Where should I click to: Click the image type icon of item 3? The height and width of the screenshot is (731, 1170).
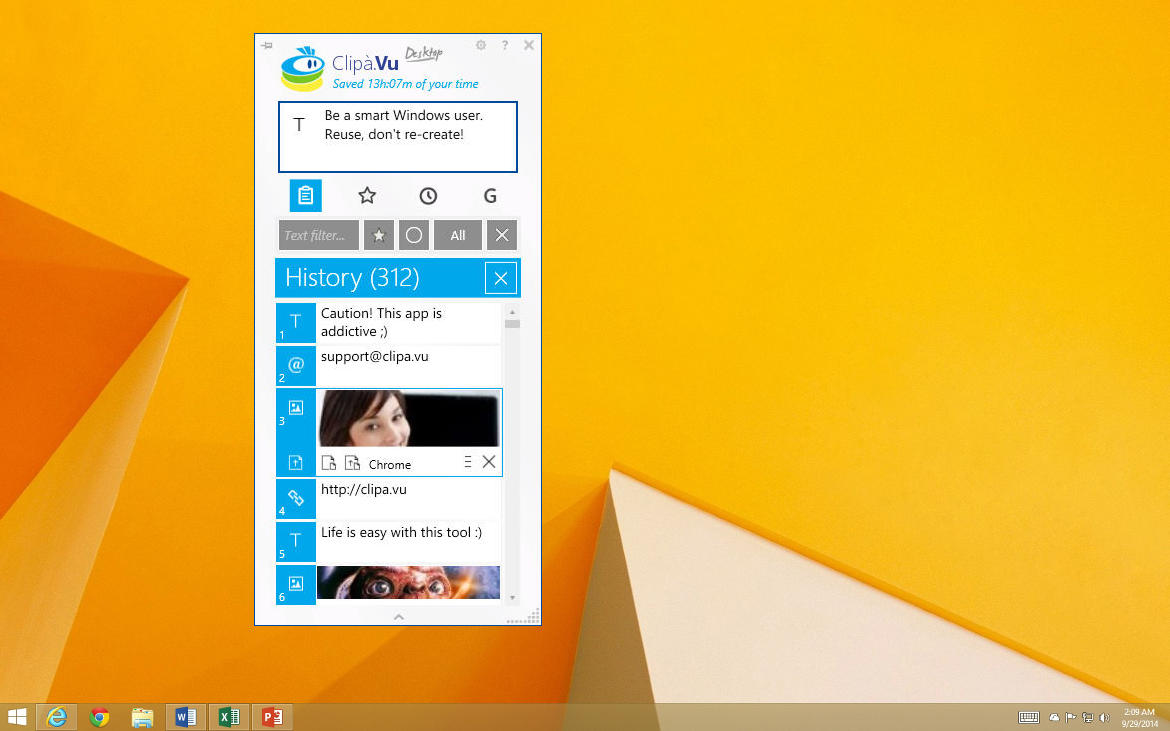[x=296, y=408]
